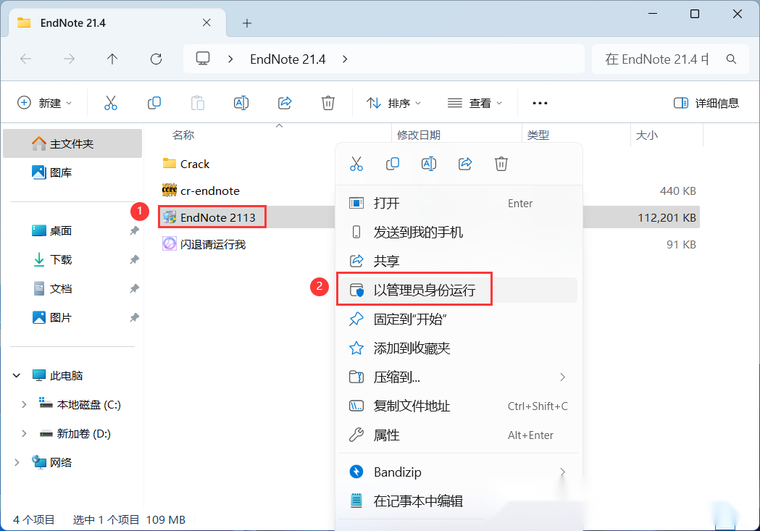Screen dimensions: 760x531
Task: Click the New (新建) button
Action: coord(46,103)
